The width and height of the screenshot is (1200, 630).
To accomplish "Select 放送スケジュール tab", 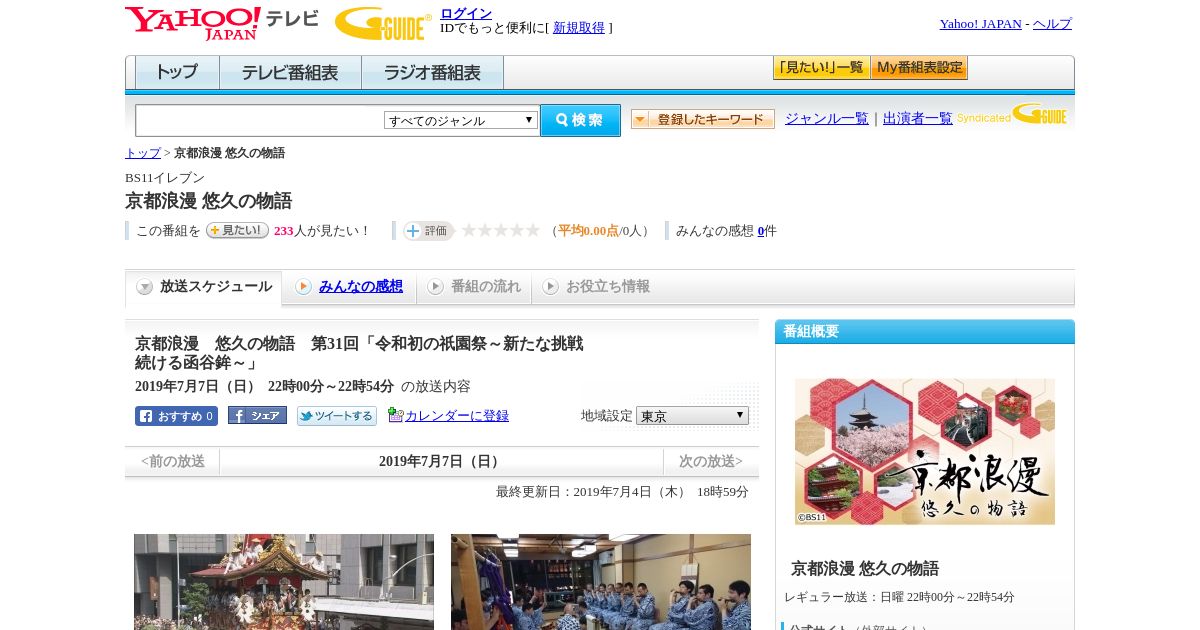I will point(203,287).
